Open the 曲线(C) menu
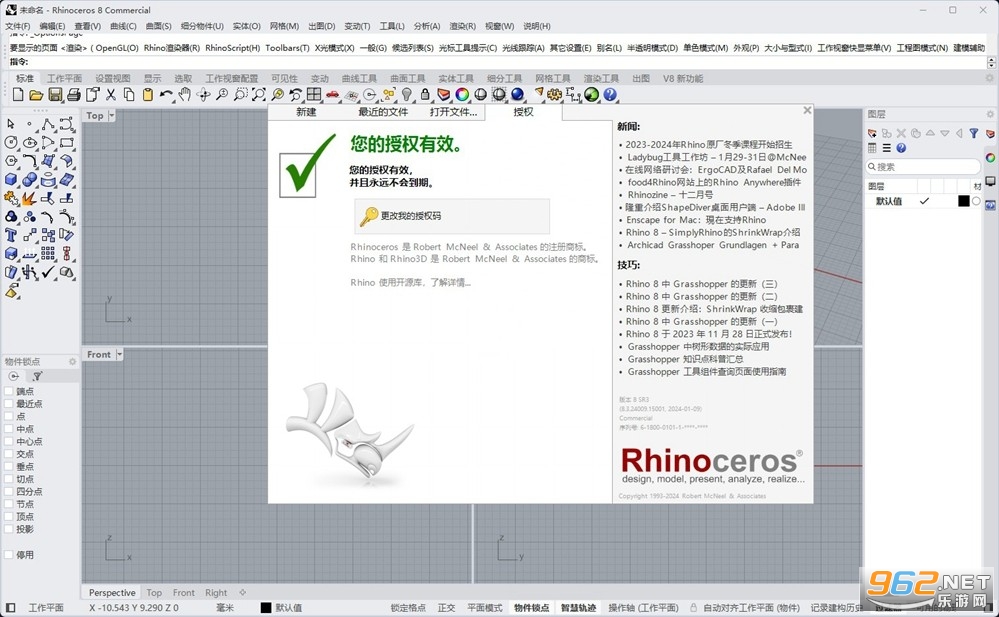Screen dimensions: 999x617 (x=123, y=26)
